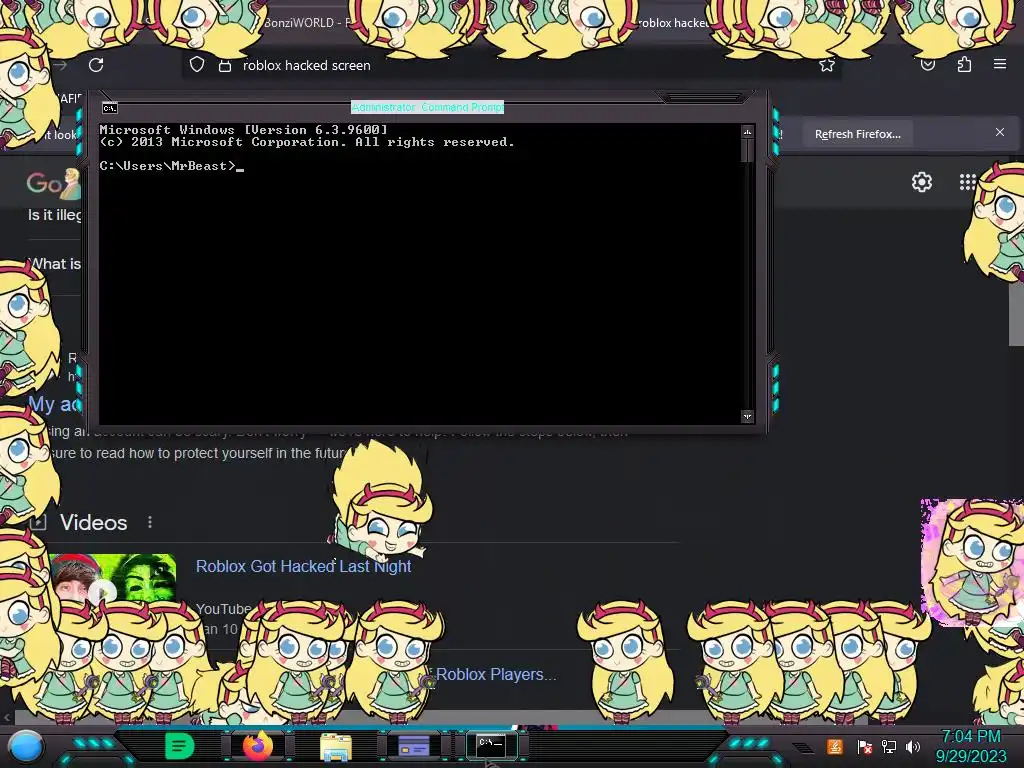
Task: Open the taskbar clock showing 7:04 PM
Action: [971, 746]
